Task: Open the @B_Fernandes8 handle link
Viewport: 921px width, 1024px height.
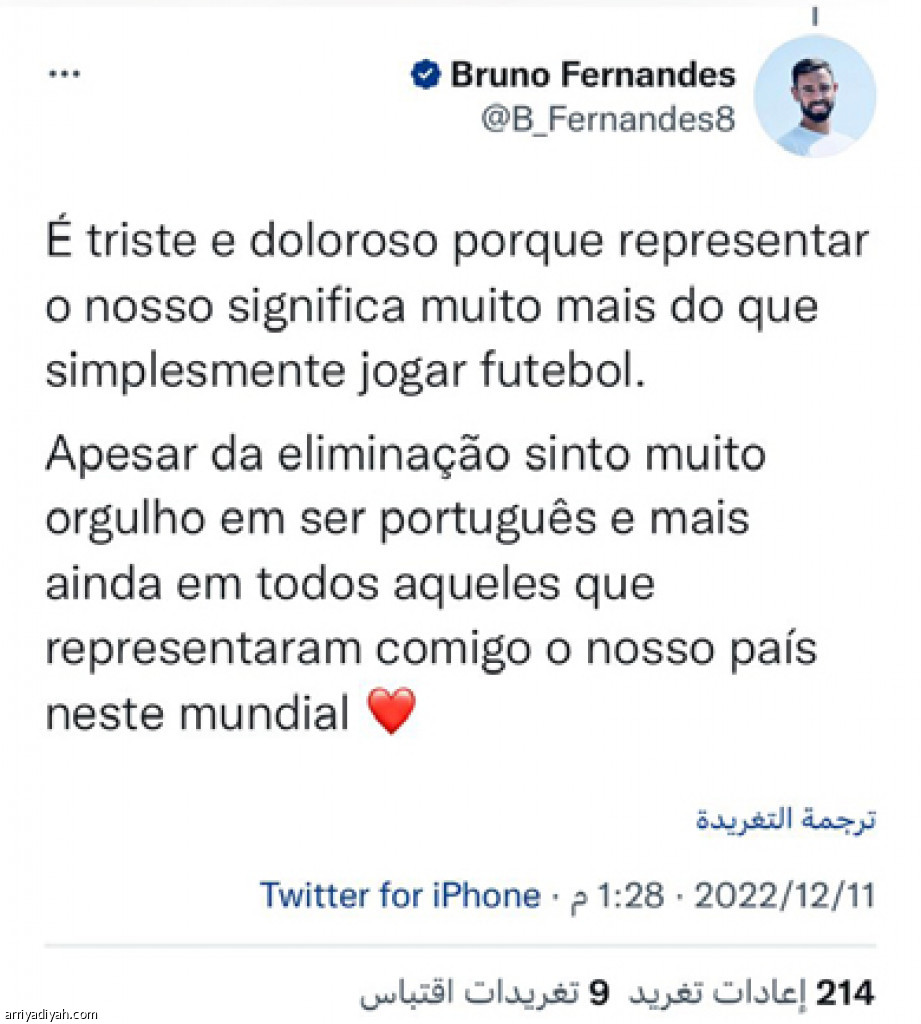Action: [x=608, y=119]
